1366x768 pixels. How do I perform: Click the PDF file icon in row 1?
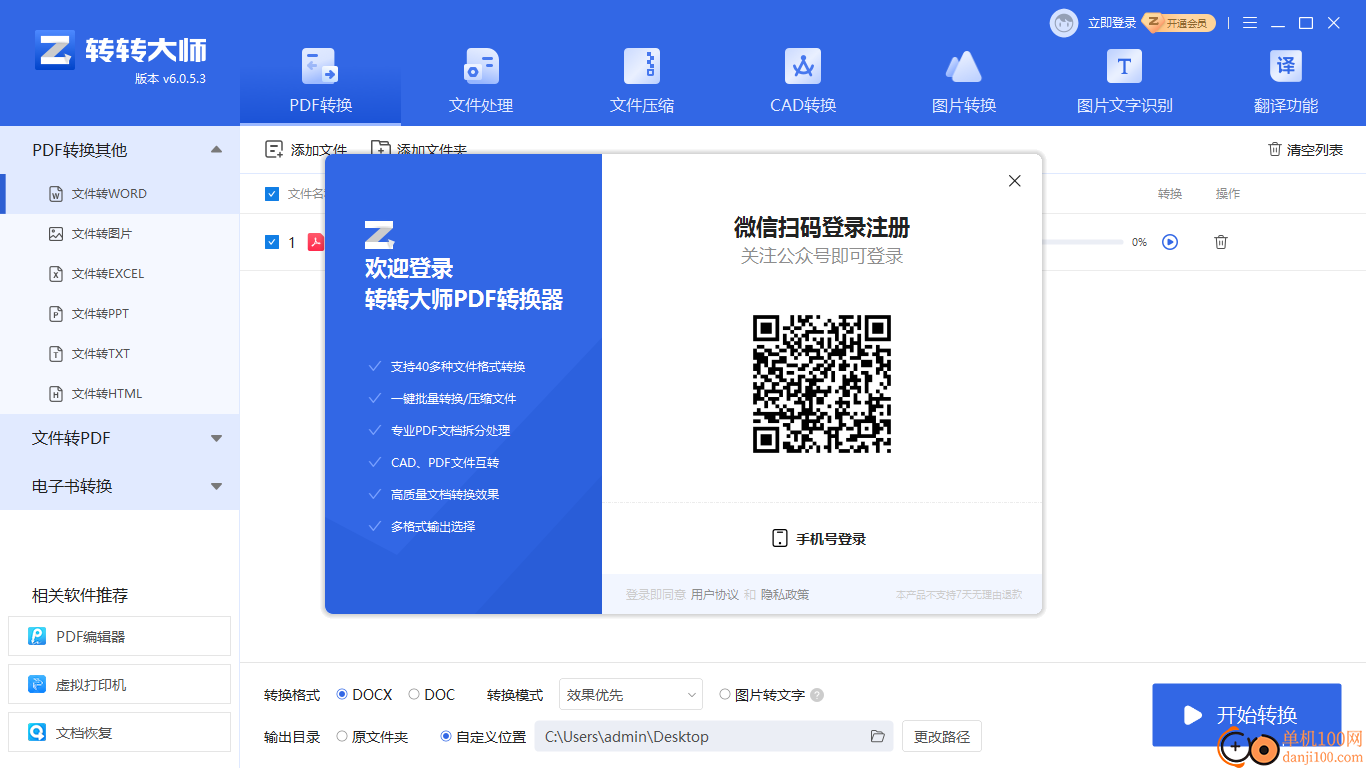click(316, 242)
